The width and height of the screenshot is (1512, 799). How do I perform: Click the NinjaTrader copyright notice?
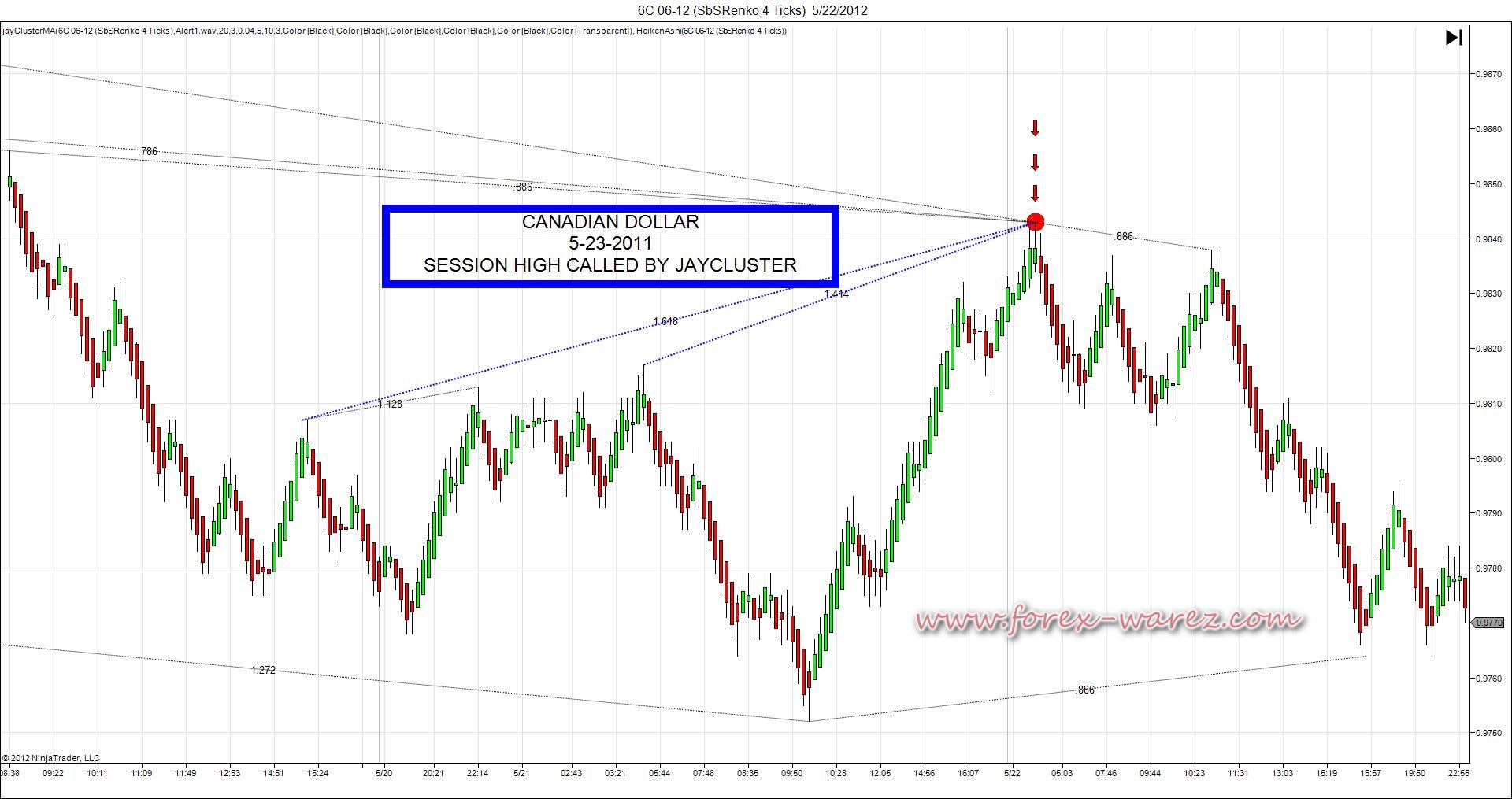(x=51, y=758)
